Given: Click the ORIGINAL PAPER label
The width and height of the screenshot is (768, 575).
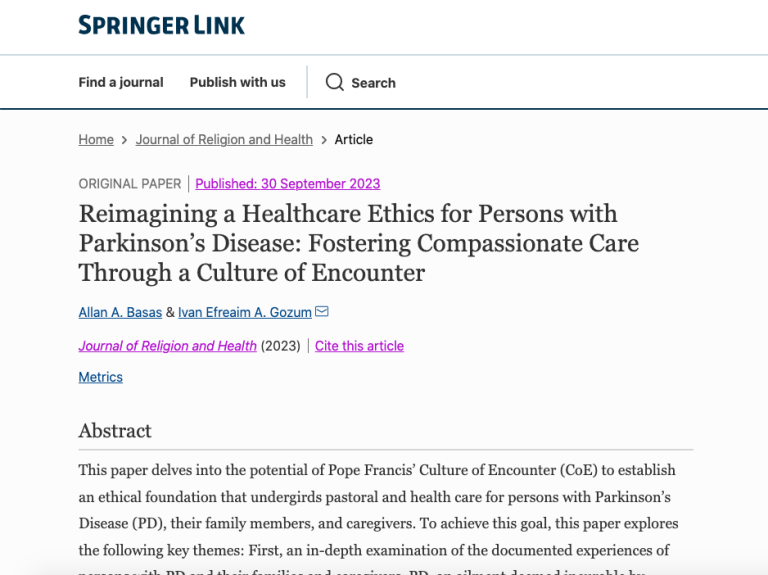Looking at the screenshot, I should 130,184.
